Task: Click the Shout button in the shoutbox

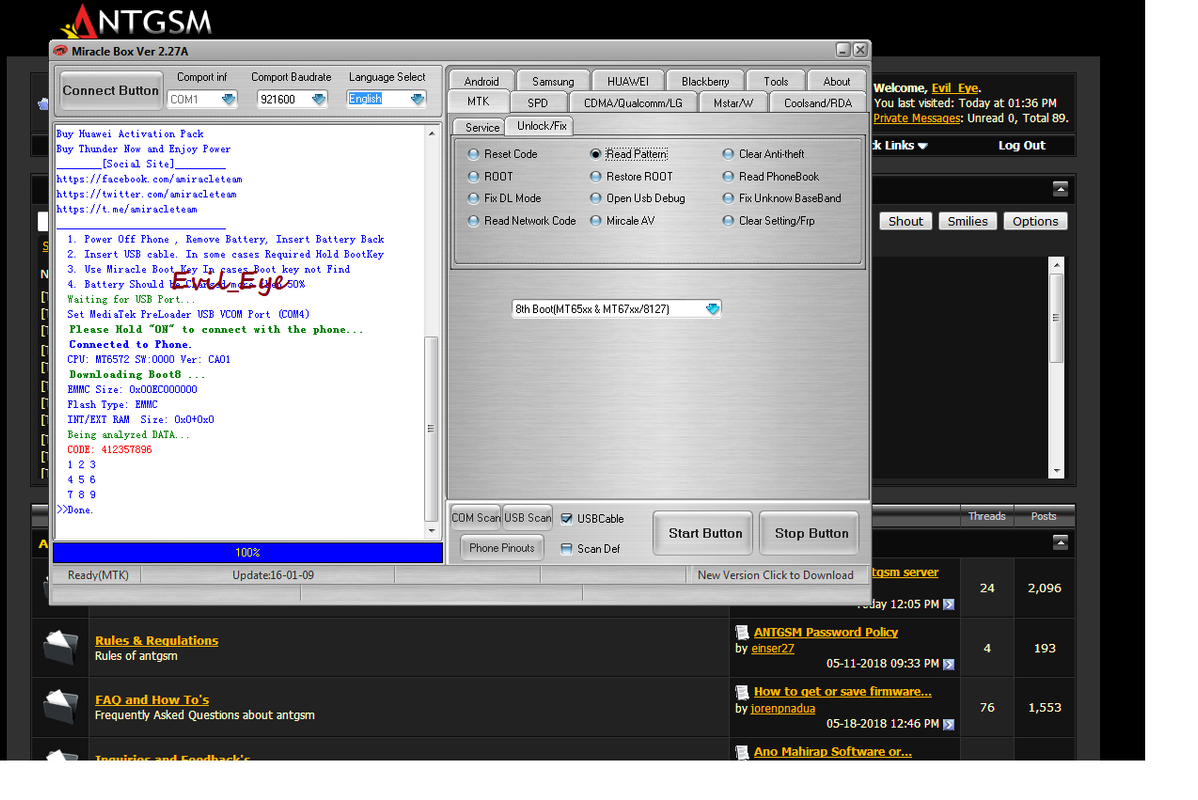Action: [905, 222]
